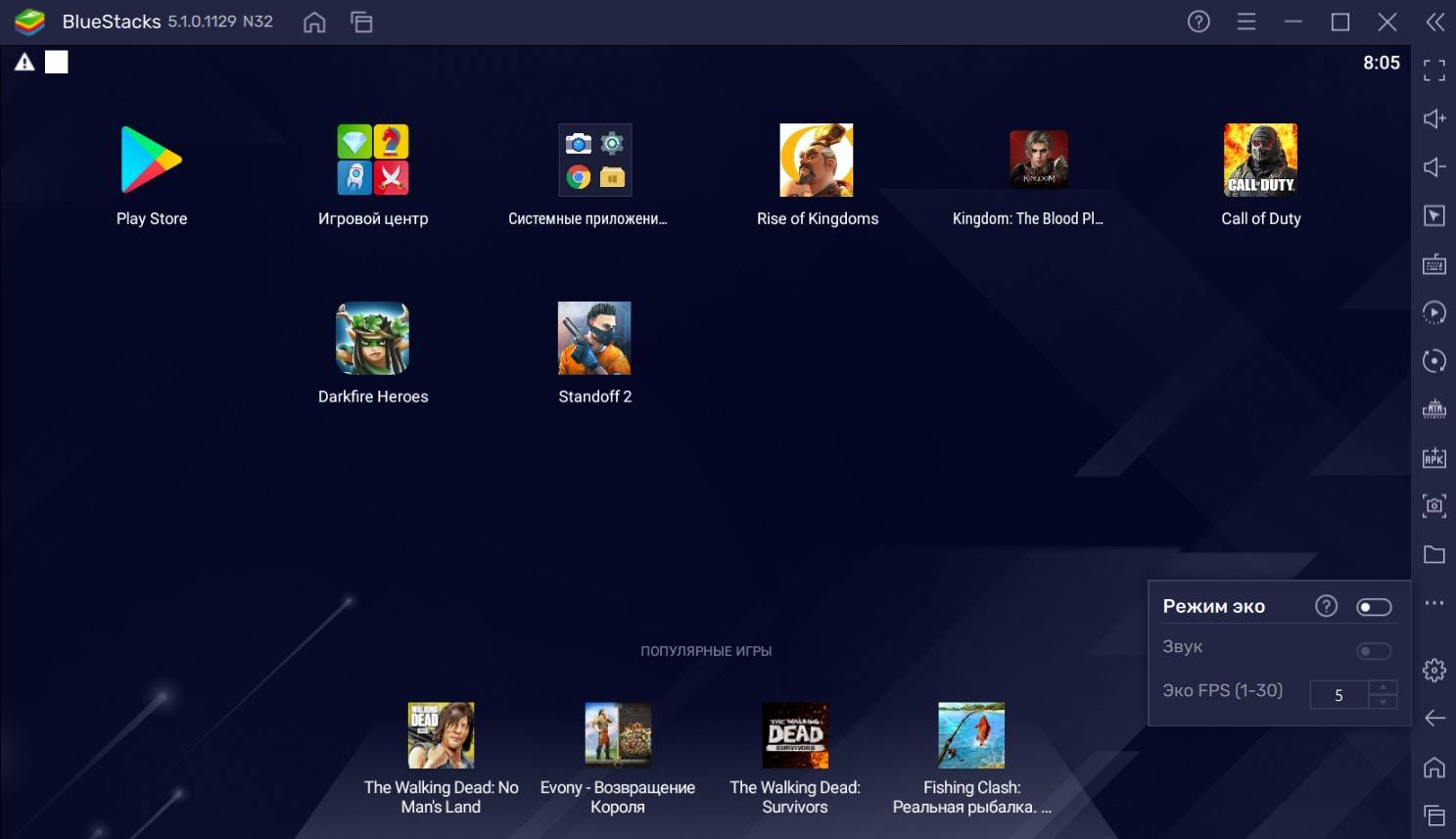This screenshot has height=839, width=1456.
Task: Toggle the Звук switch in eco panel
Action: [x=1374, y=651]
